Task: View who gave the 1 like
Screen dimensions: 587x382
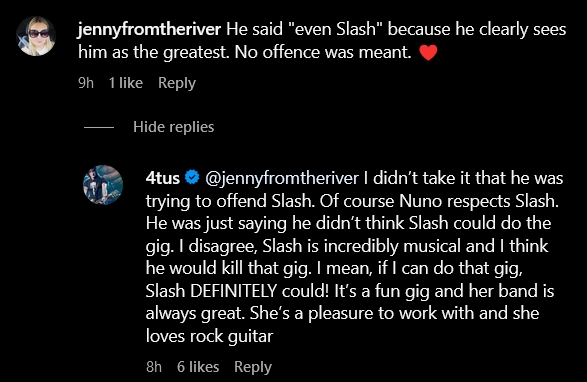Action: click(x=126, y=83)
